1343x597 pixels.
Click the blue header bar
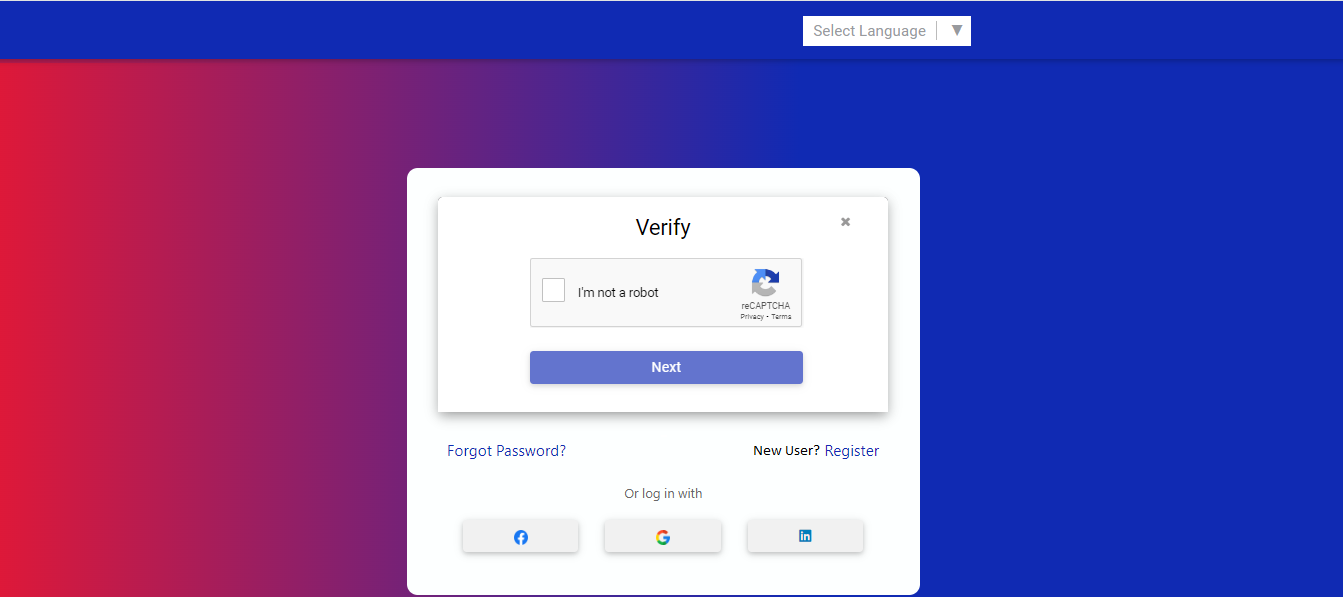tap(400, 30)
